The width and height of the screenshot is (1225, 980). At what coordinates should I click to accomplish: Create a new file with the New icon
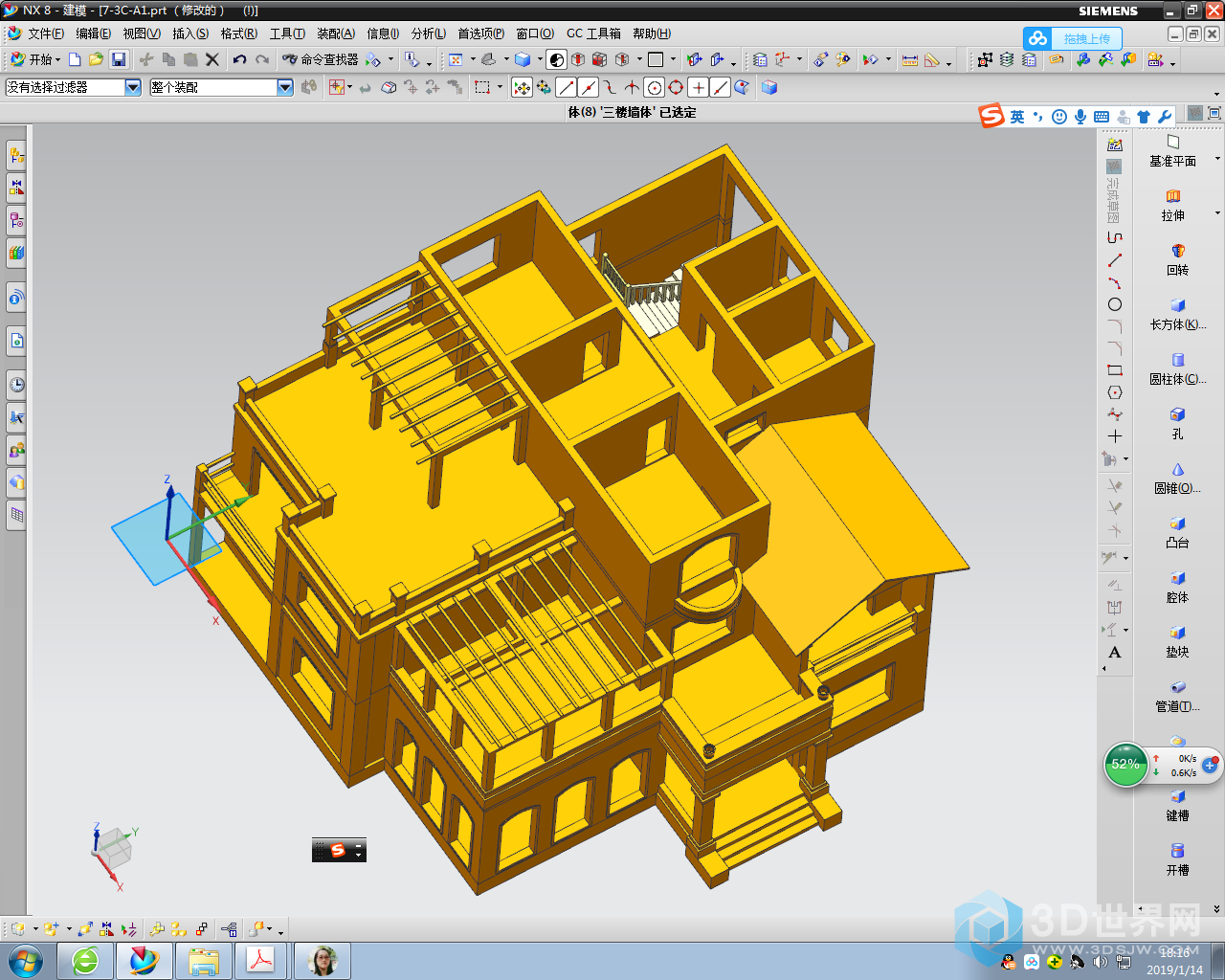tap(75, 59)
